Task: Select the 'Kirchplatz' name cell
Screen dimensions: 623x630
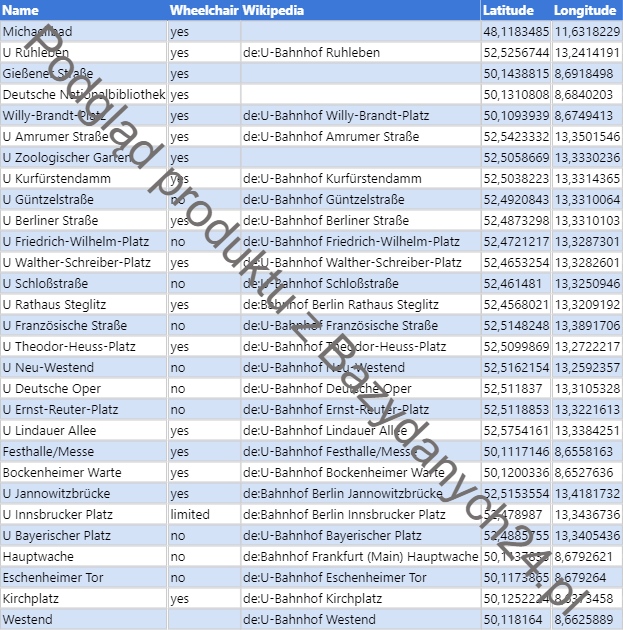Action: 84,598
